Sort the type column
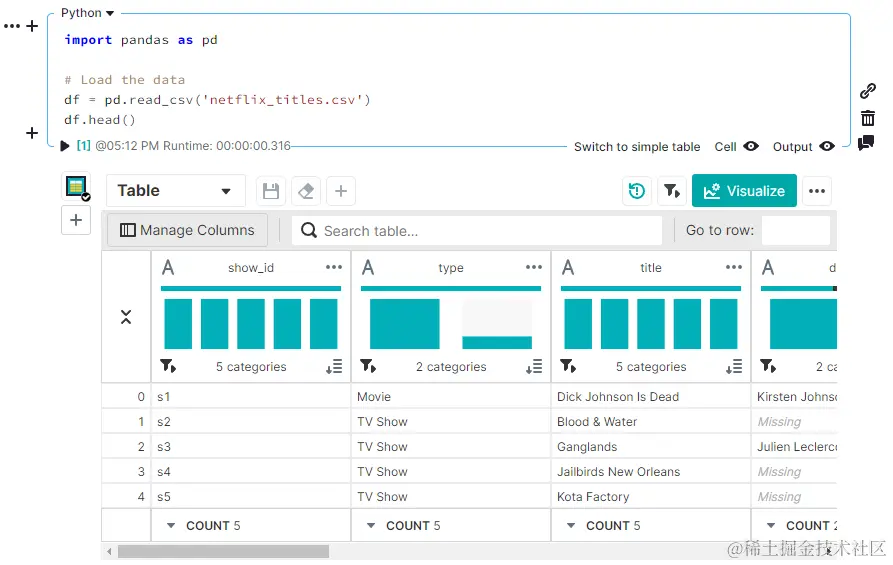893x565 pixels. (534, 366)
